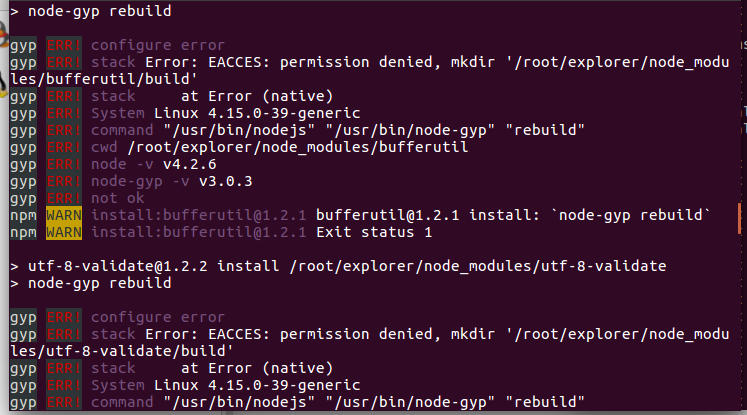Viewport: 747px width, 415px height.
Task: Click the 'utf-8-validate@1.2.2' package text
Action: 118,266
